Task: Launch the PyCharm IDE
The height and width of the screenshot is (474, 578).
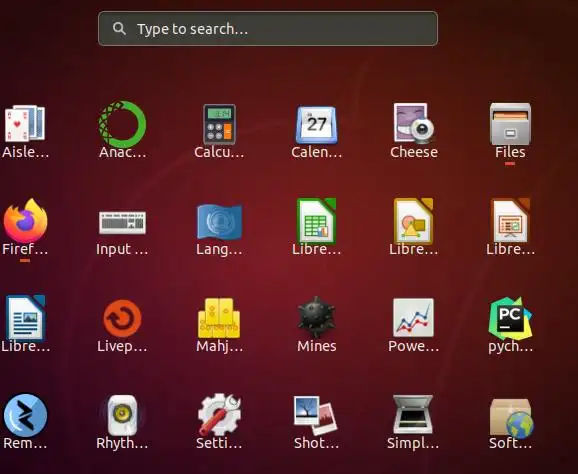Action: click(511, 318)
